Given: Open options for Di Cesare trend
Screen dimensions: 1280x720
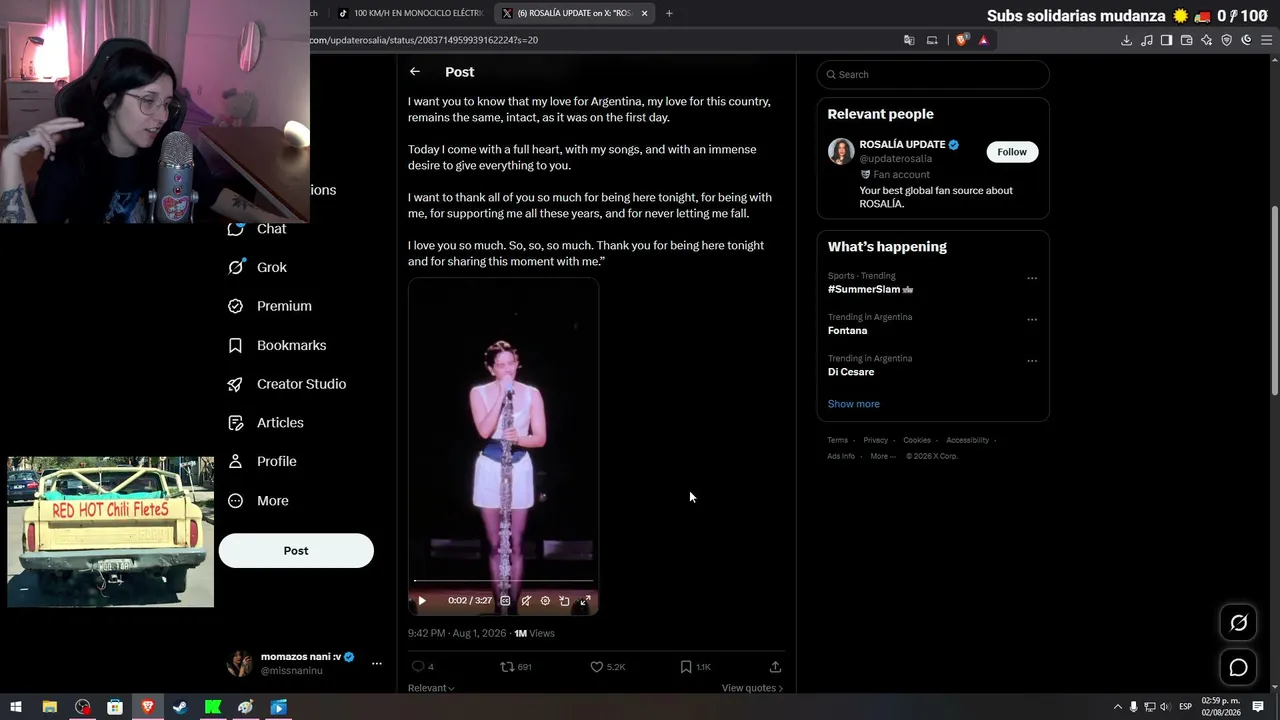Looking at the screenshot, I should (1032, 361).
